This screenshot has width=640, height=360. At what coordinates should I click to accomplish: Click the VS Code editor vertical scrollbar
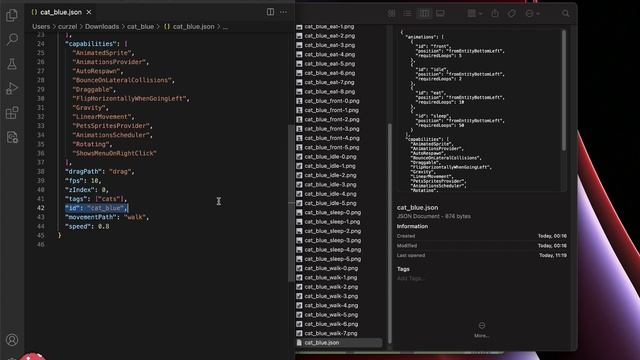(291, 203)
